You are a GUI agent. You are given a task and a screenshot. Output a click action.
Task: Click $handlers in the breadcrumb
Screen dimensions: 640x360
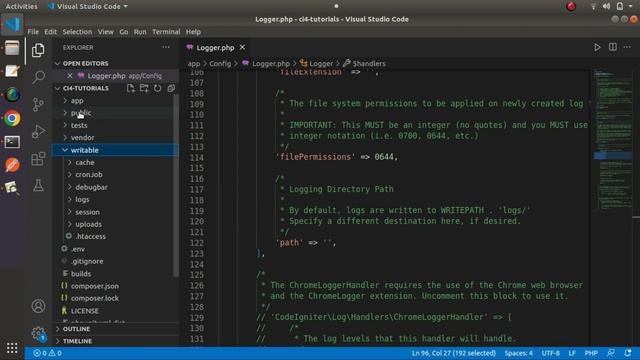tap(364, 64)
